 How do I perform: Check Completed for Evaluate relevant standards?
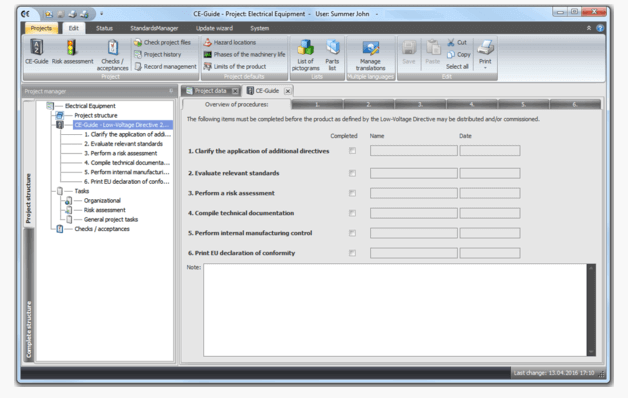(352, 173)
